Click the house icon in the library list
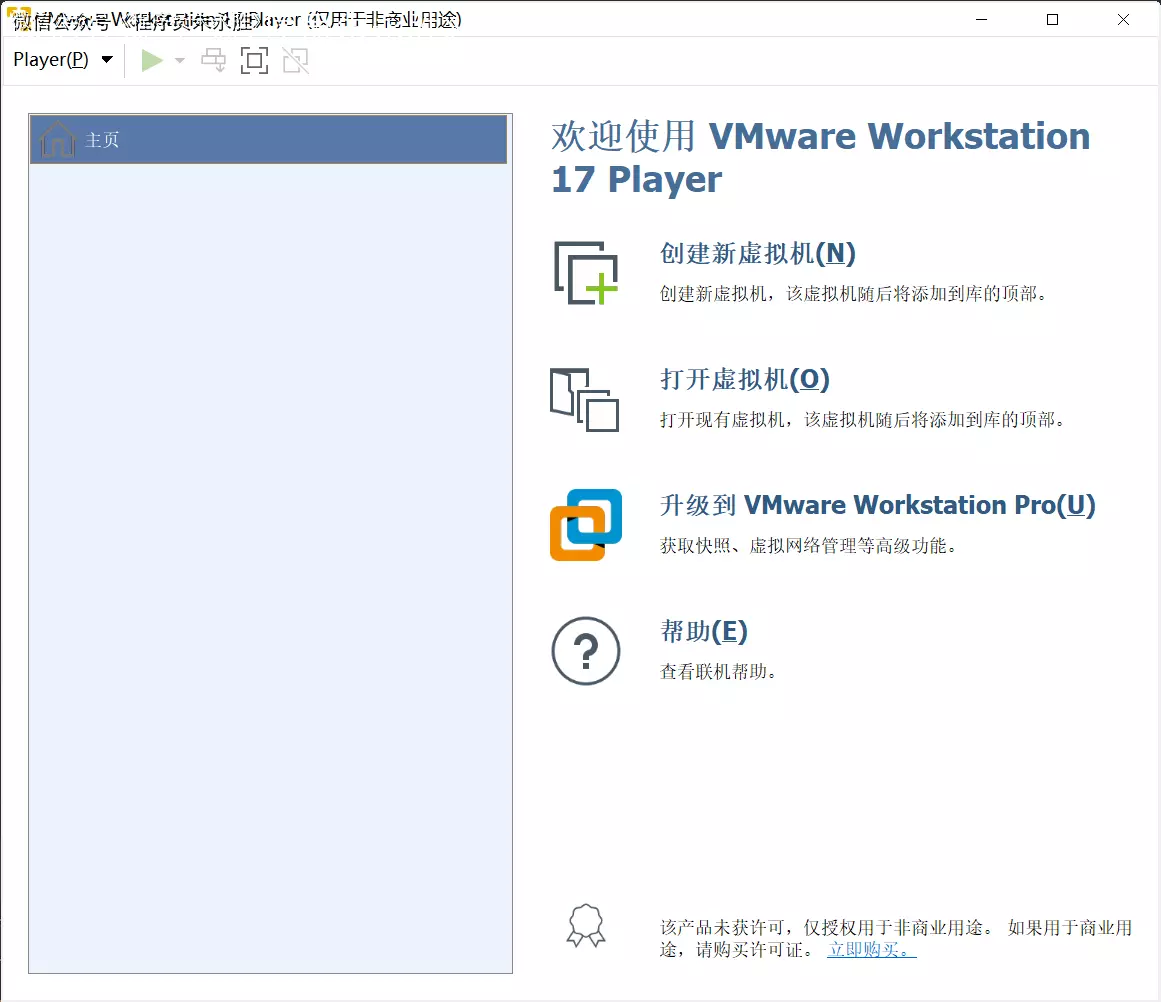1161x1002 pixels. 57,140
